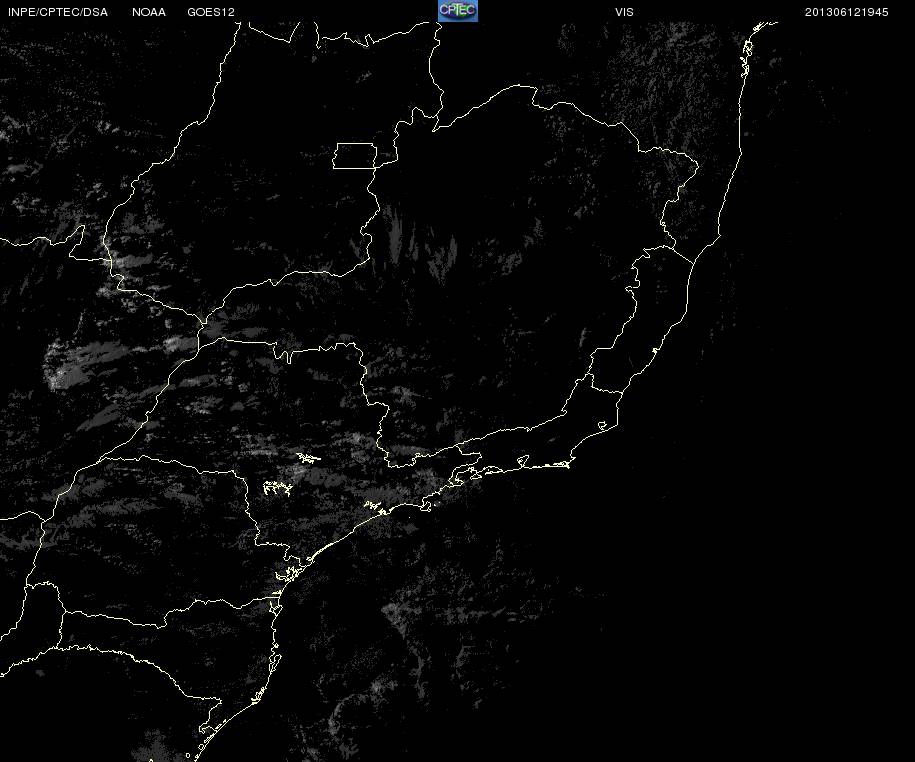Click the small rectangular Federal District outline
Viewport: 915px width, 762px height.
coord(355,156)
